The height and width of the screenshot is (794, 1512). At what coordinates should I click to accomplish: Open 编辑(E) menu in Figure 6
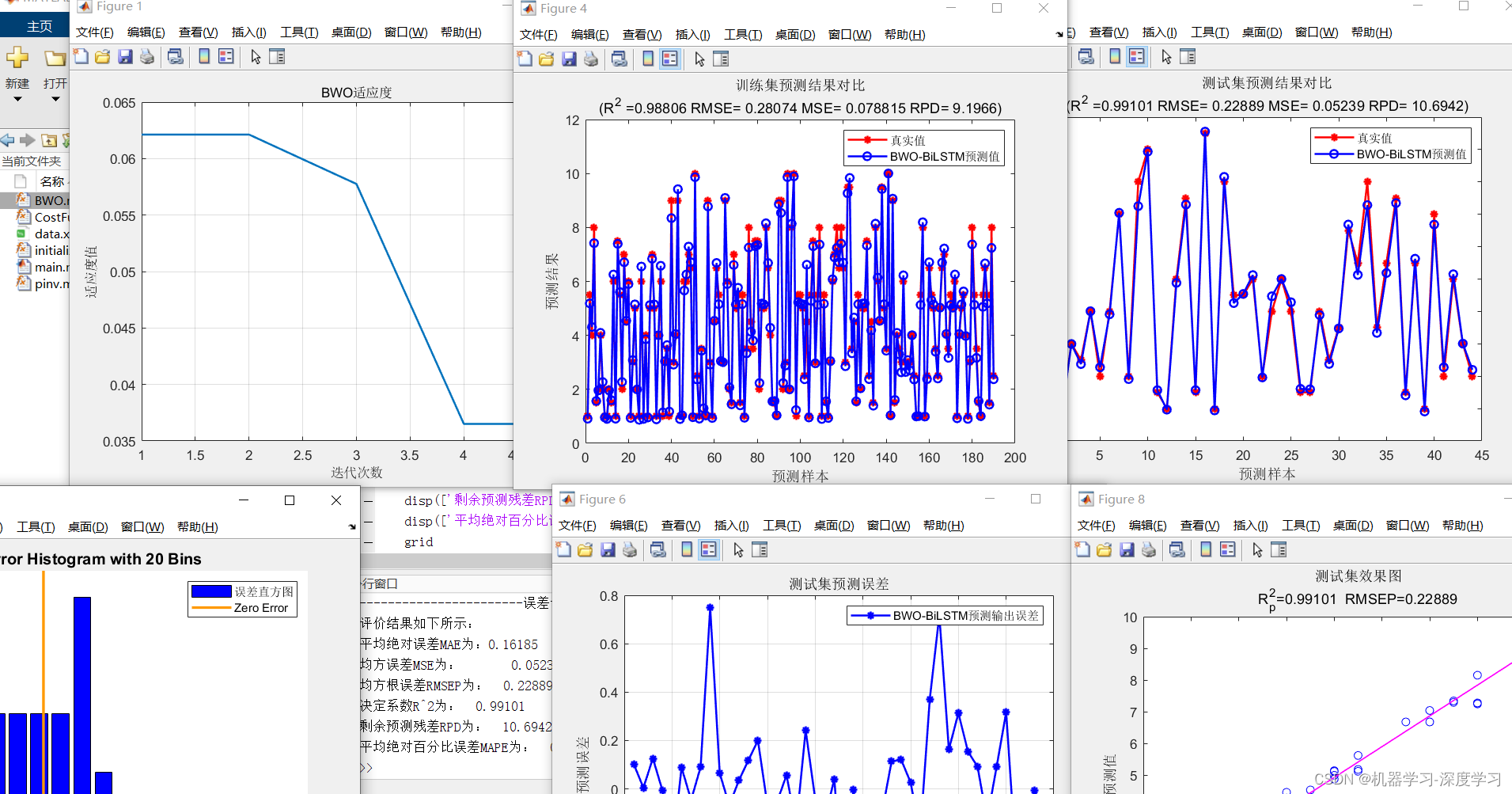click(628, 526)
